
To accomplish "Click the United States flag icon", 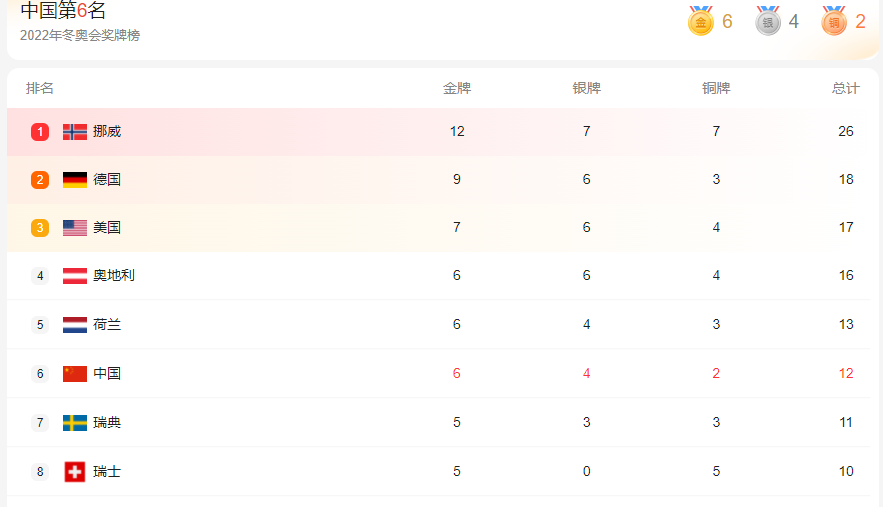I will [x=75, y=228].
